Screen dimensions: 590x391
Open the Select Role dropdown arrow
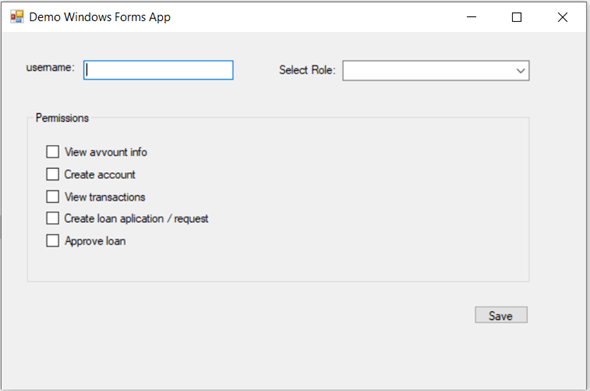click(521, 70)
